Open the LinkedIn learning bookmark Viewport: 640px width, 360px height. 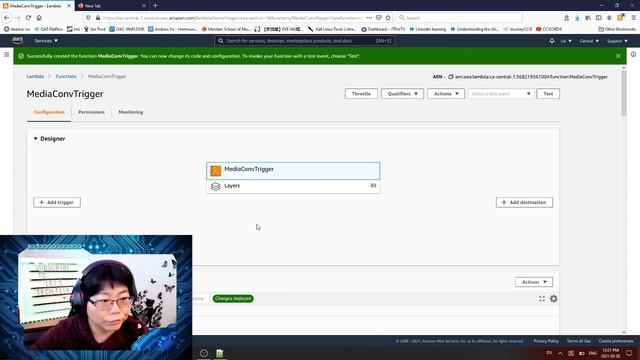click(427, 29)
